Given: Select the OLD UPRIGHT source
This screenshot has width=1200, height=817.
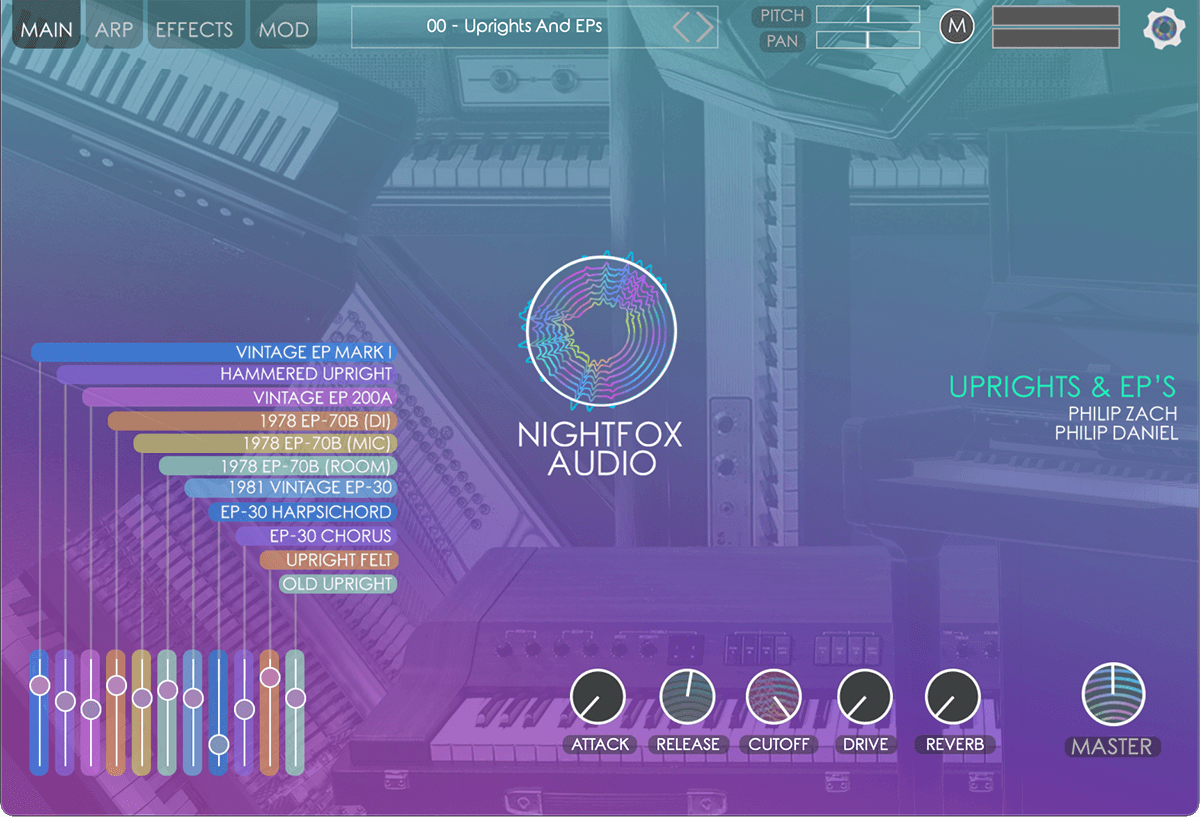Looking at the screenshot, I should coord(337,583).
